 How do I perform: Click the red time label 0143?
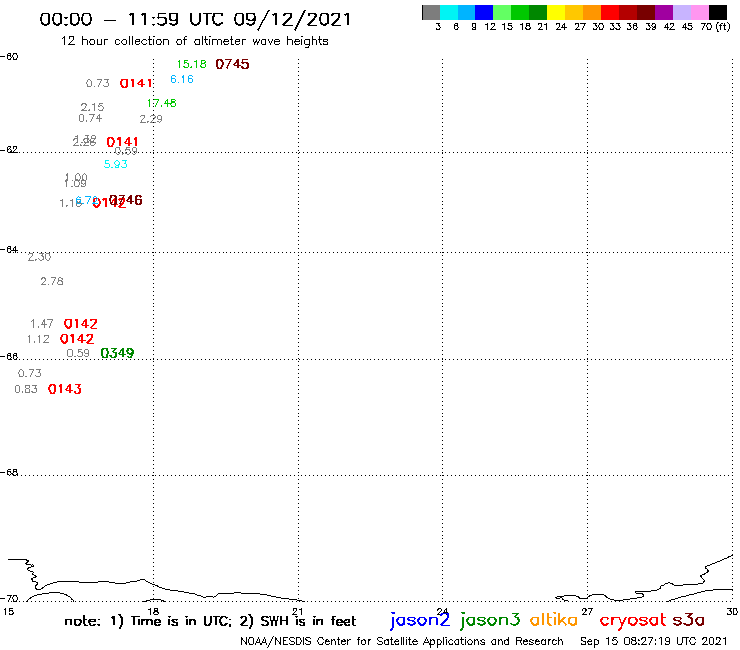coord(65,389)
